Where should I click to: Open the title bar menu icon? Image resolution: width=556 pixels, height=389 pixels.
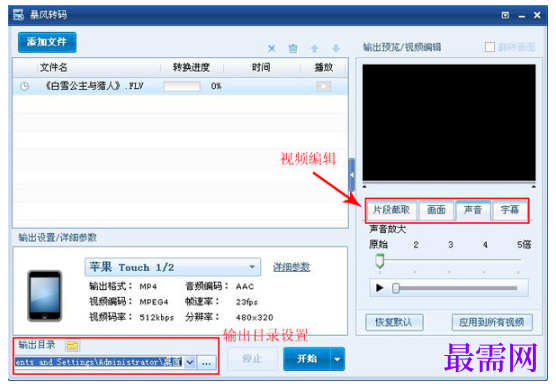505,15
